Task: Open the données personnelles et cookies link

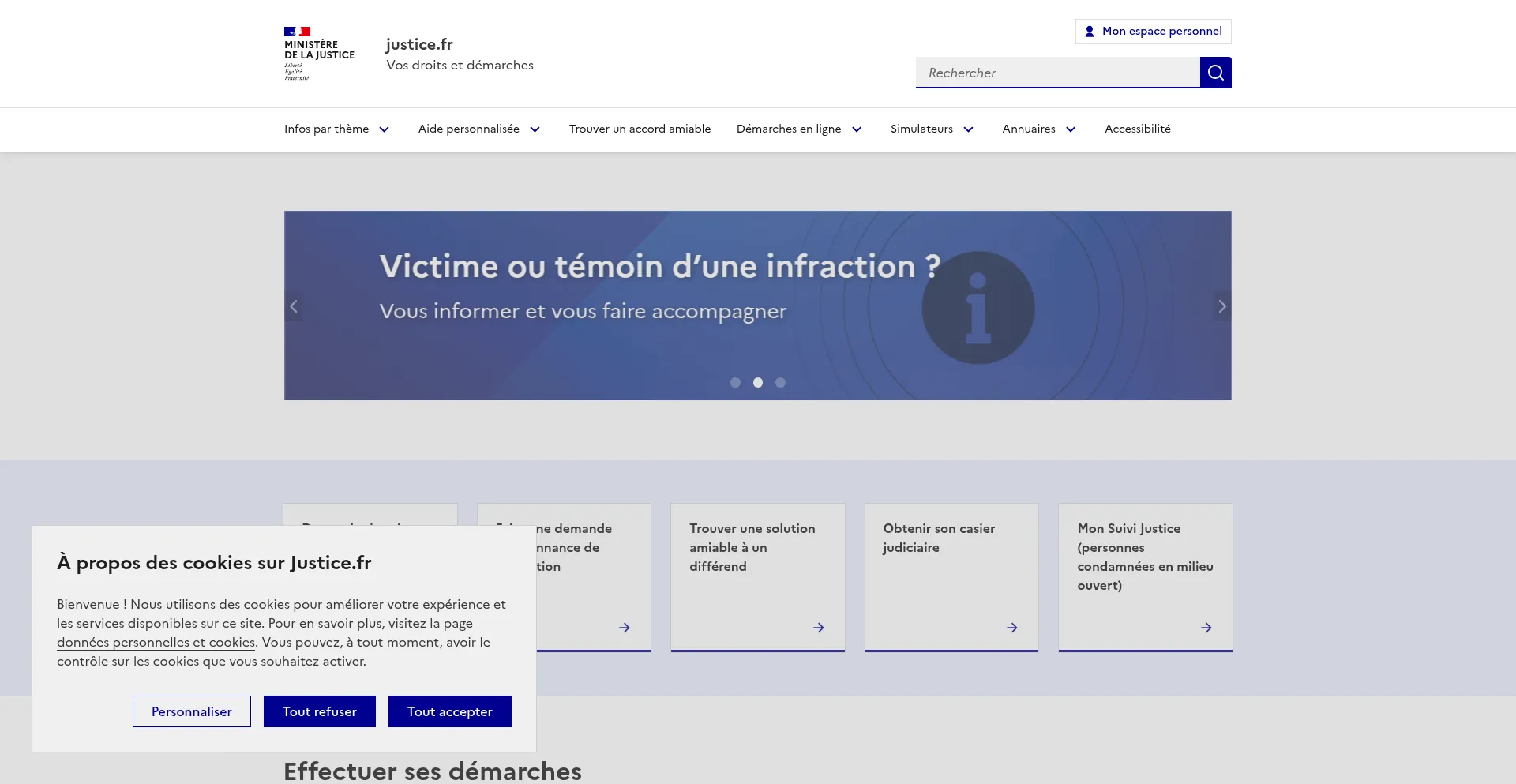Action: [x=156, y=643]
